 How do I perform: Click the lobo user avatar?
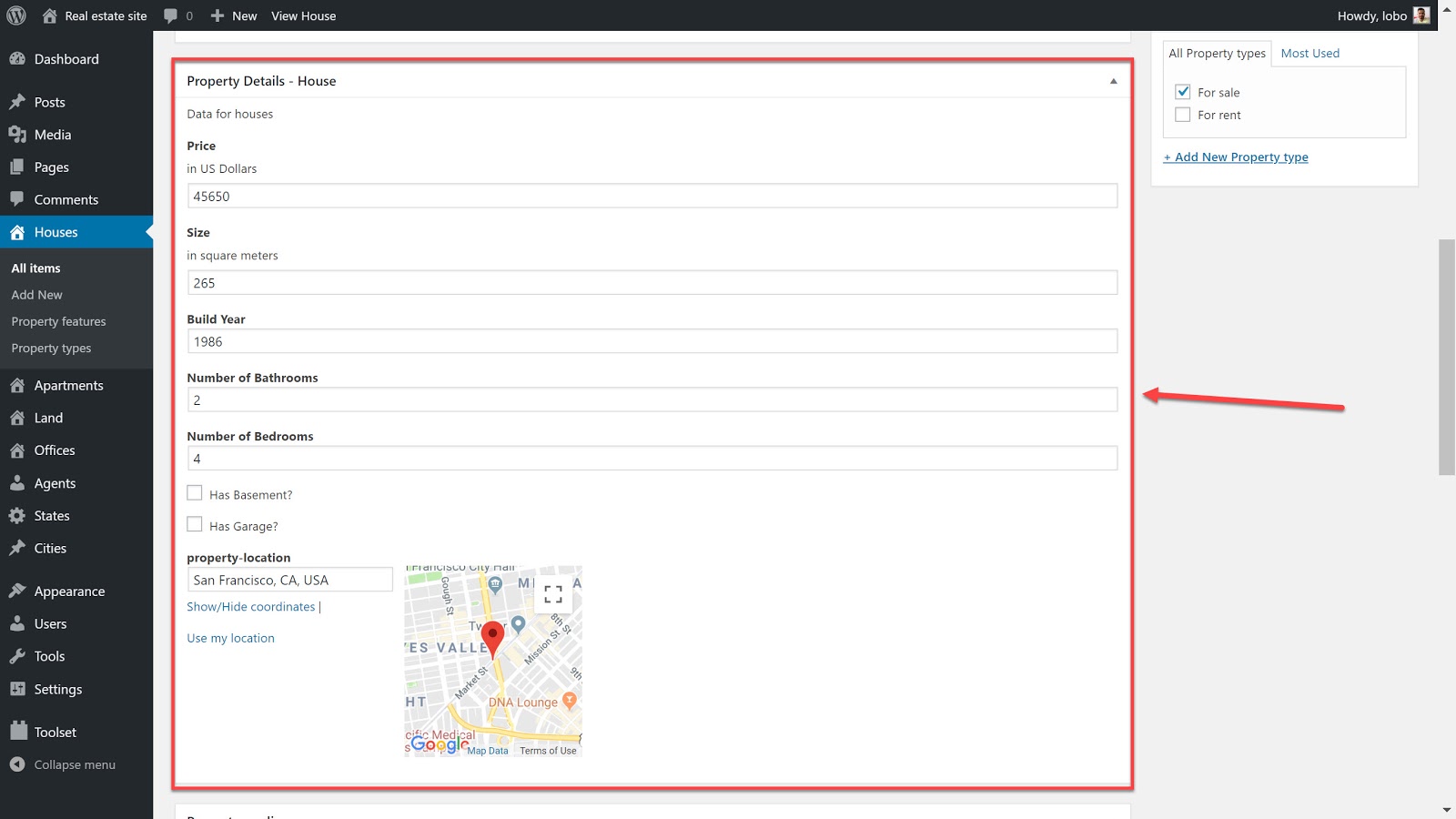[x=1421, y=15]
